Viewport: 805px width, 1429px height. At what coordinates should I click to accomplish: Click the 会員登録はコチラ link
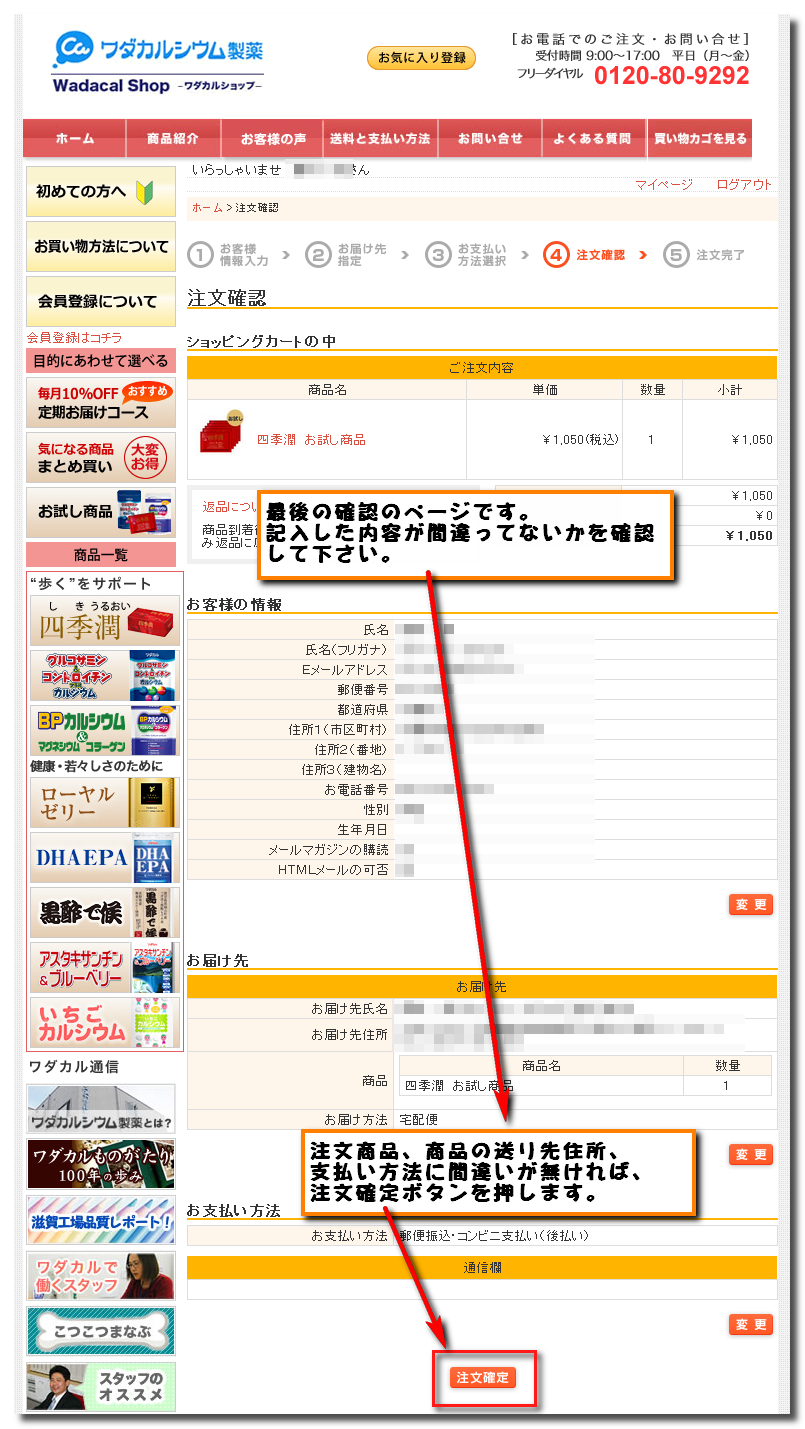75,337
